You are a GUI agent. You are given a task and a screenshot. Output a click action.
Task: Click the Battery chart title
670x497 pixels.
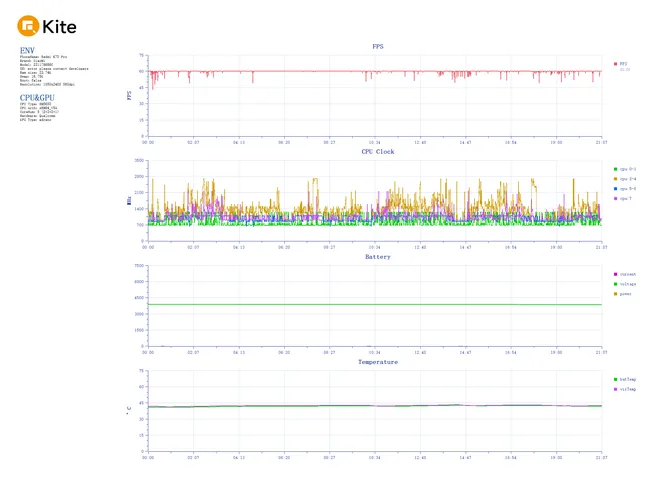click(377, 257)
